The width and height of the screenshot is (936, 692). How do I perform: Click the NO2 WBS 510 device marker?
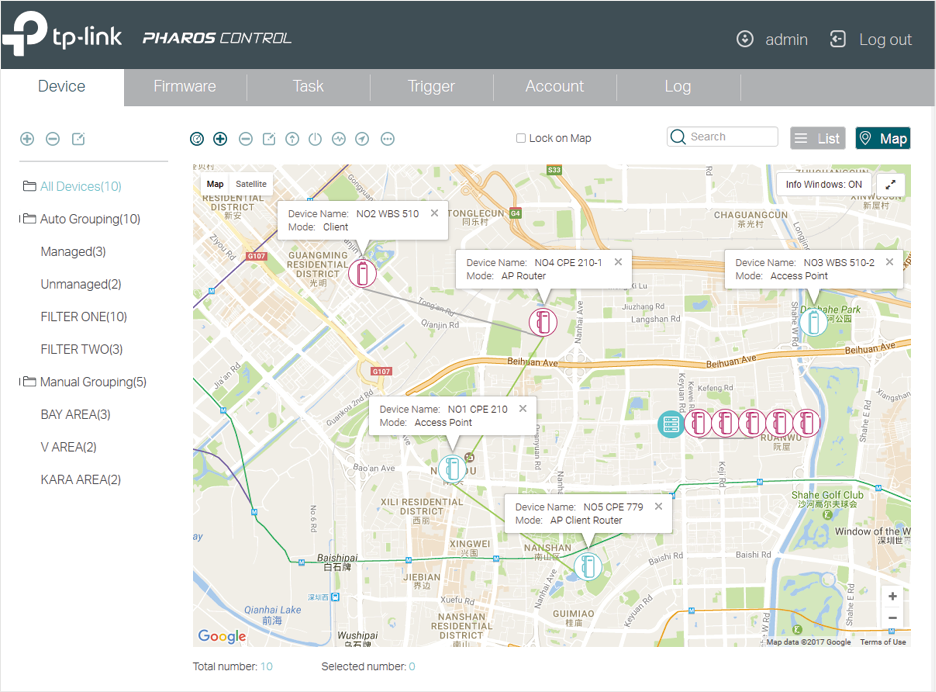tap(362, 273)
